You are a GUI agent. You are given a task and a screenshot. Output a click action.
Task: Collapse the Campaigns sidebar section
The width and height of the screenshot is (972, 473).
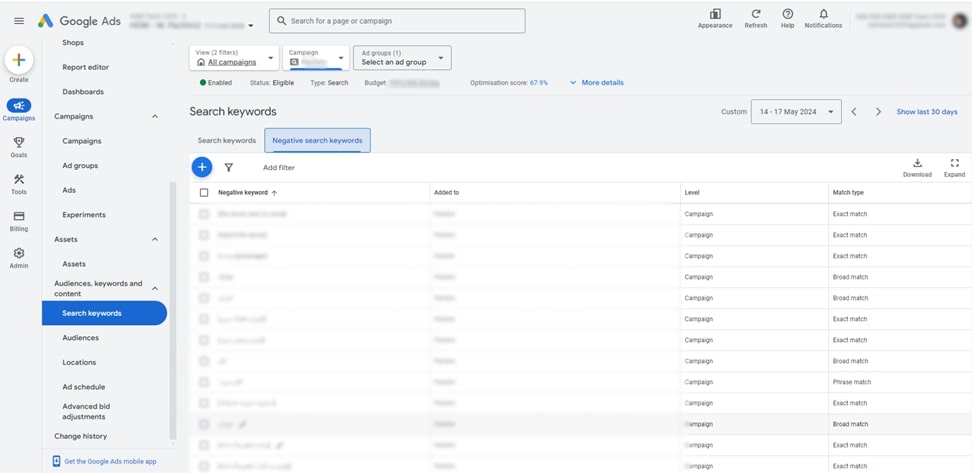pyautogui.click(x=155, y=117)
